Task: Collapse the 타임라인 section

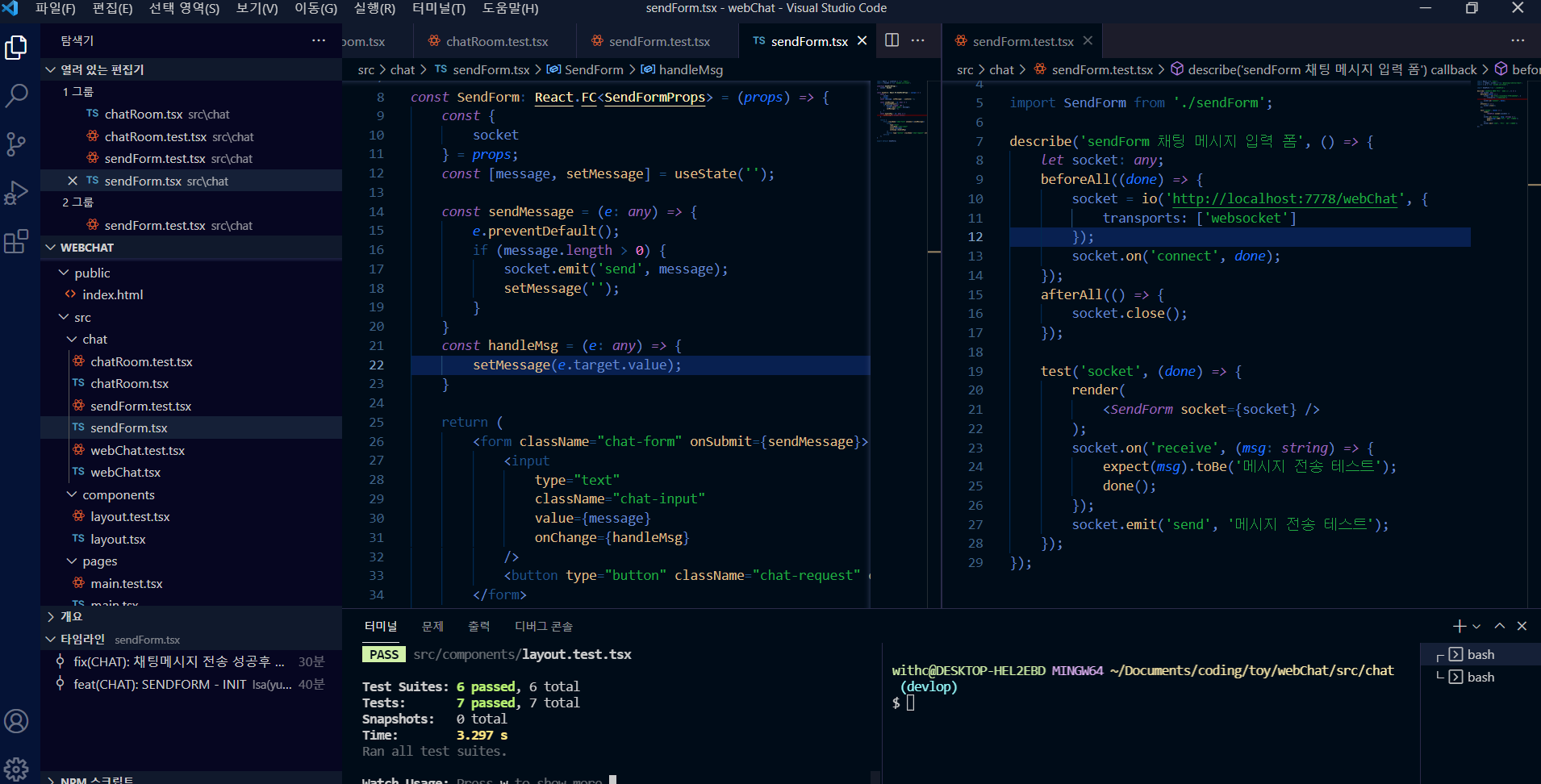Action: tap(191, 639)
